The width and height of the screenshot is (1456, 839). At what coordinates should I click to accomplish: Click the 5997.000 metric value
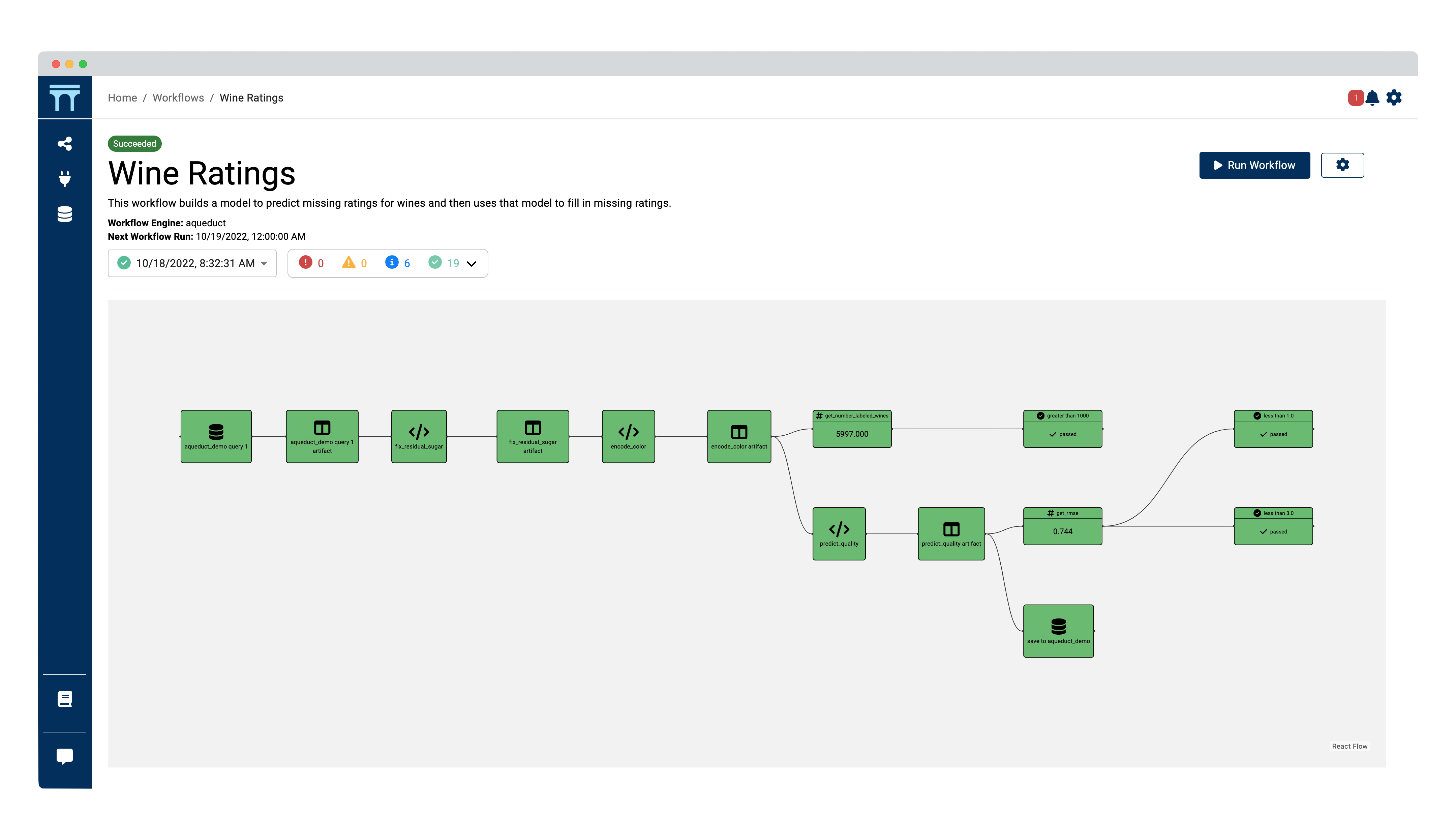852,434
